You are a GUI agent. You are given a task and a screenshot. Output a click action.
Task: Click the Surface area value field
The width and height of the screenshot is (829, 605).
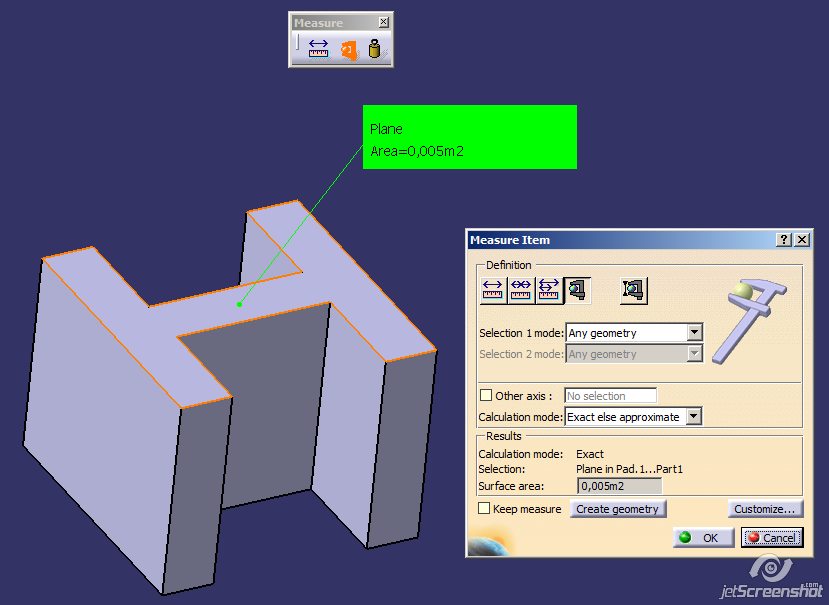click(619, 486)
